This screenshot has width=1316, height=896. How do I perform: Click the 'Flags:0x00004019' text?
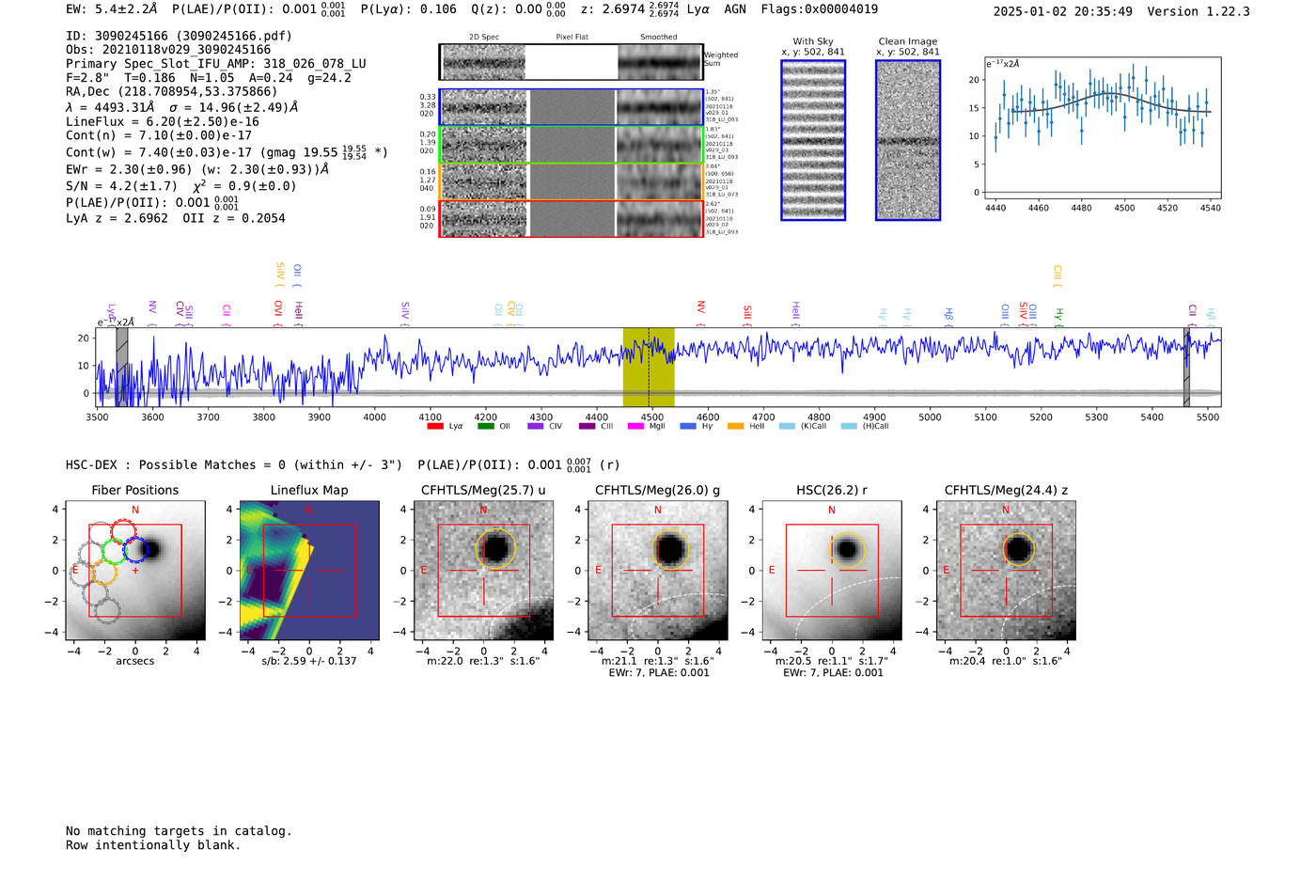[820, 9]
